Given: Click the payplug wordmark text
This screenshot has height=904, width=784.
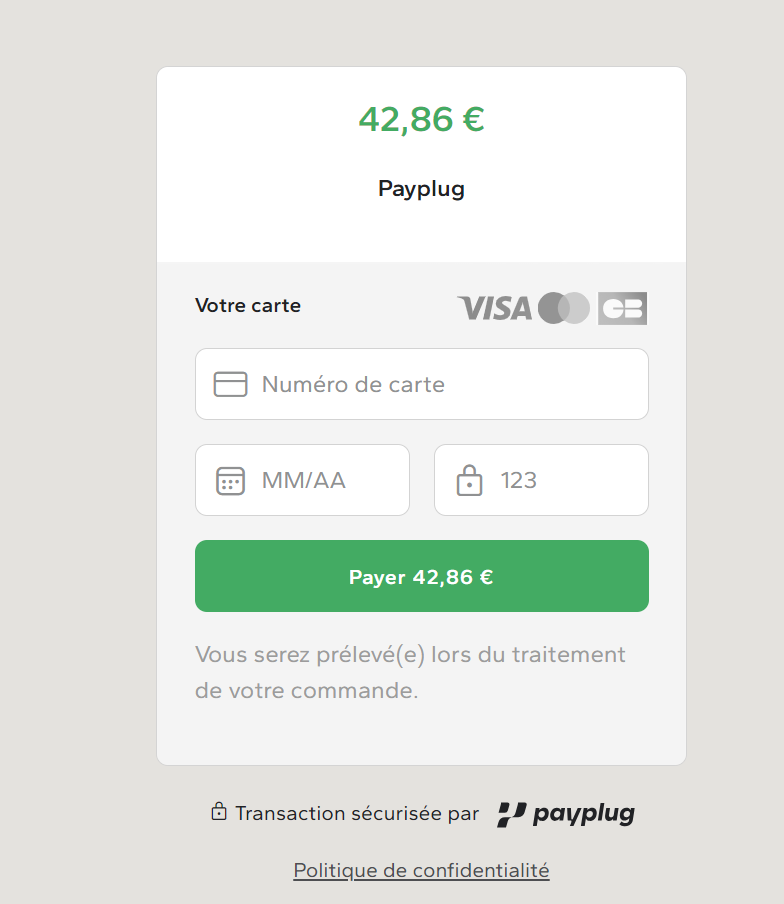Looking at the screenshot, I should 584,815.
